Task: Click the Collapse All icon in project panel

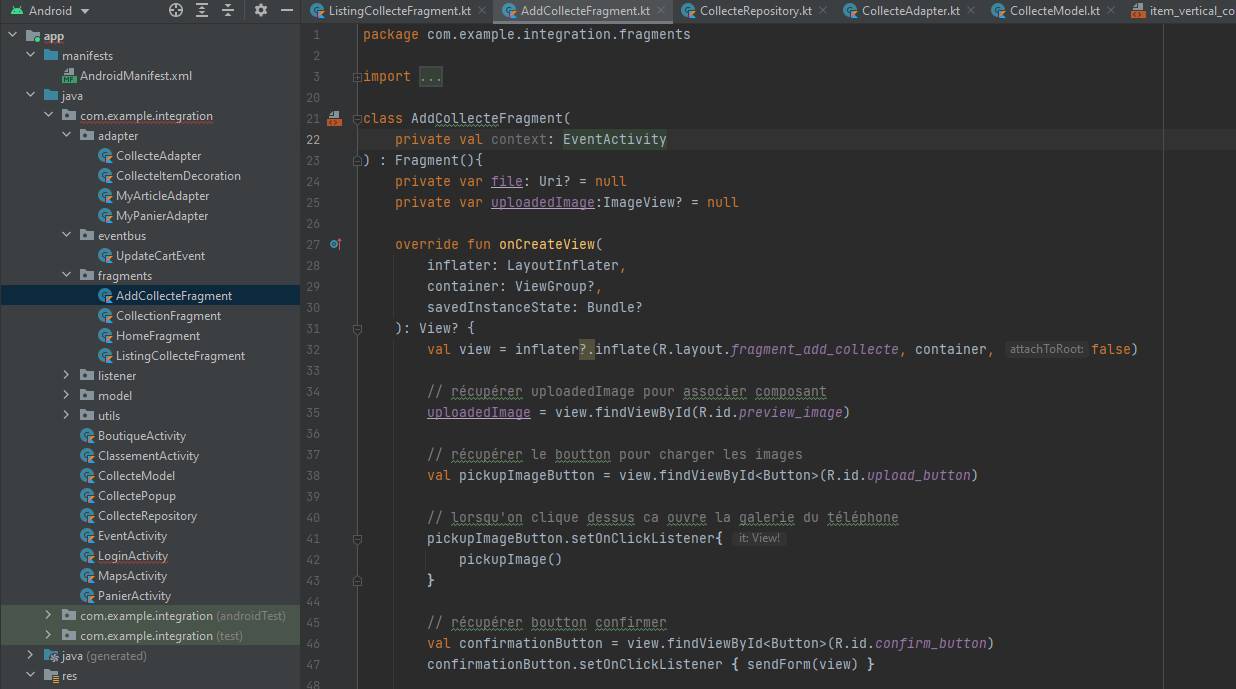Action: 228,10
